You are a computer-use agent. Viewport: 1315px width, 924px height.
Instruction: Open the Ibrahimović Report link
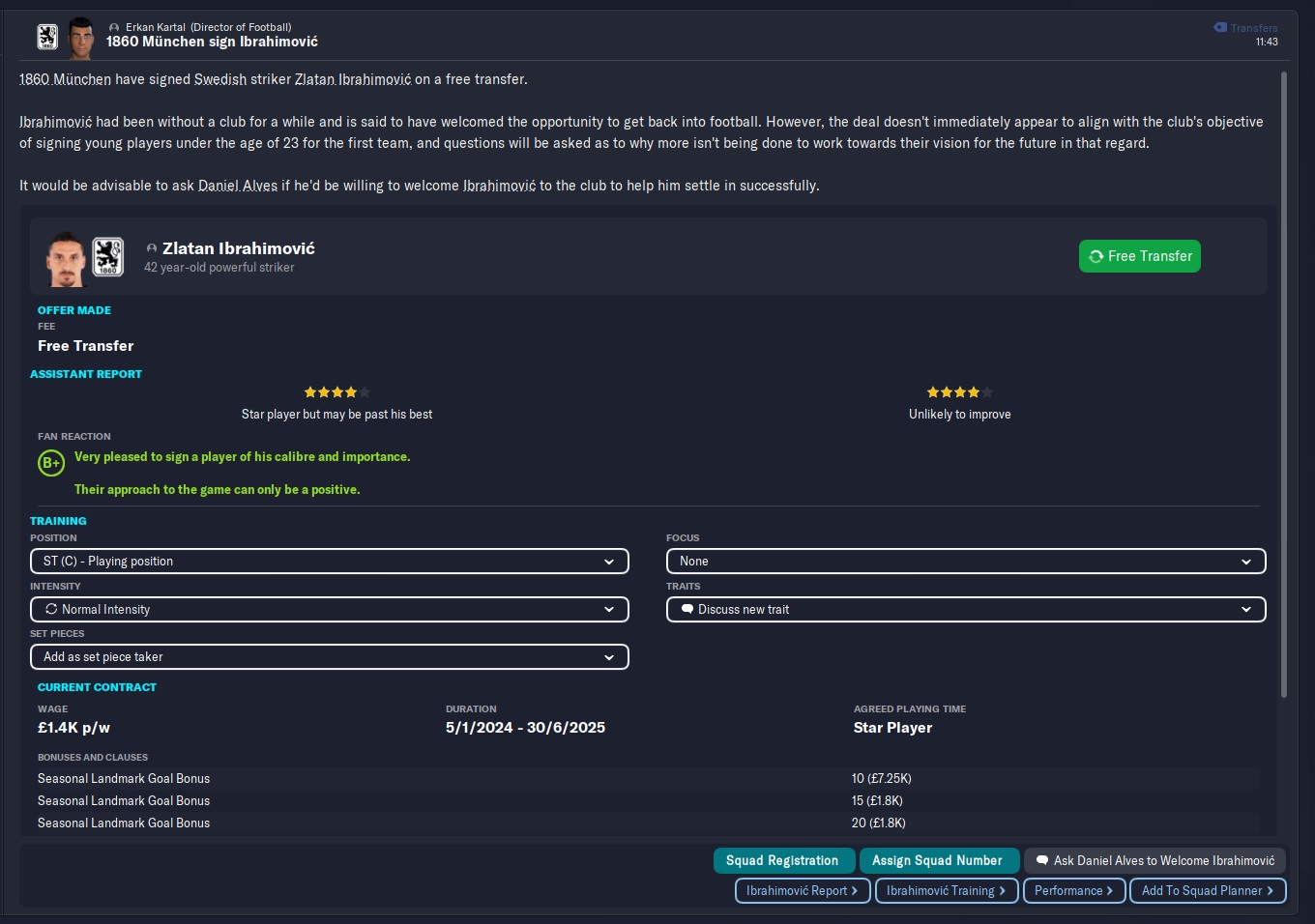tap(802, 890)
